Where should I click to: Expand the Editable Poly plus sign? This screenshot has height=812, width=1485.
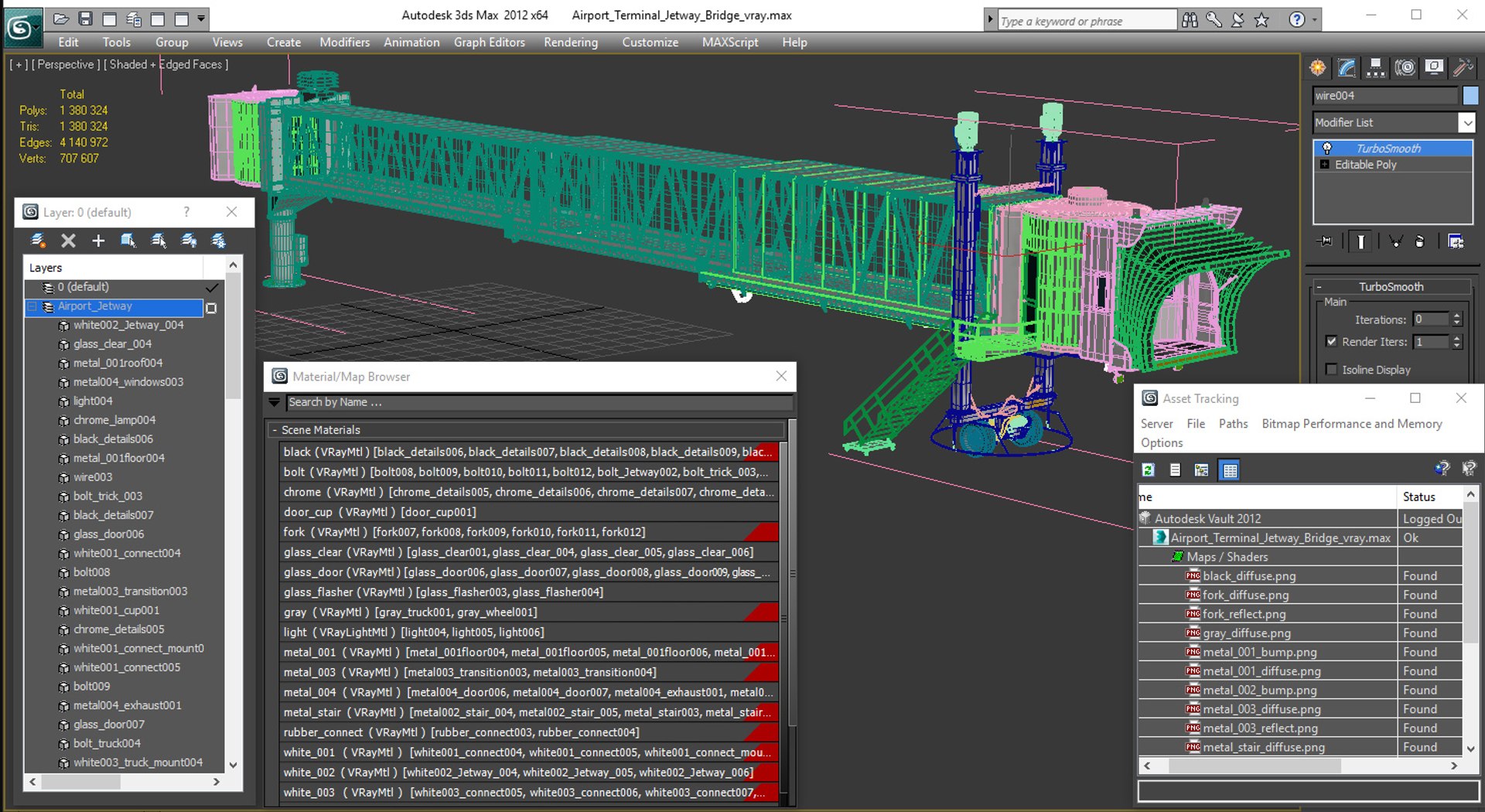1325,165
